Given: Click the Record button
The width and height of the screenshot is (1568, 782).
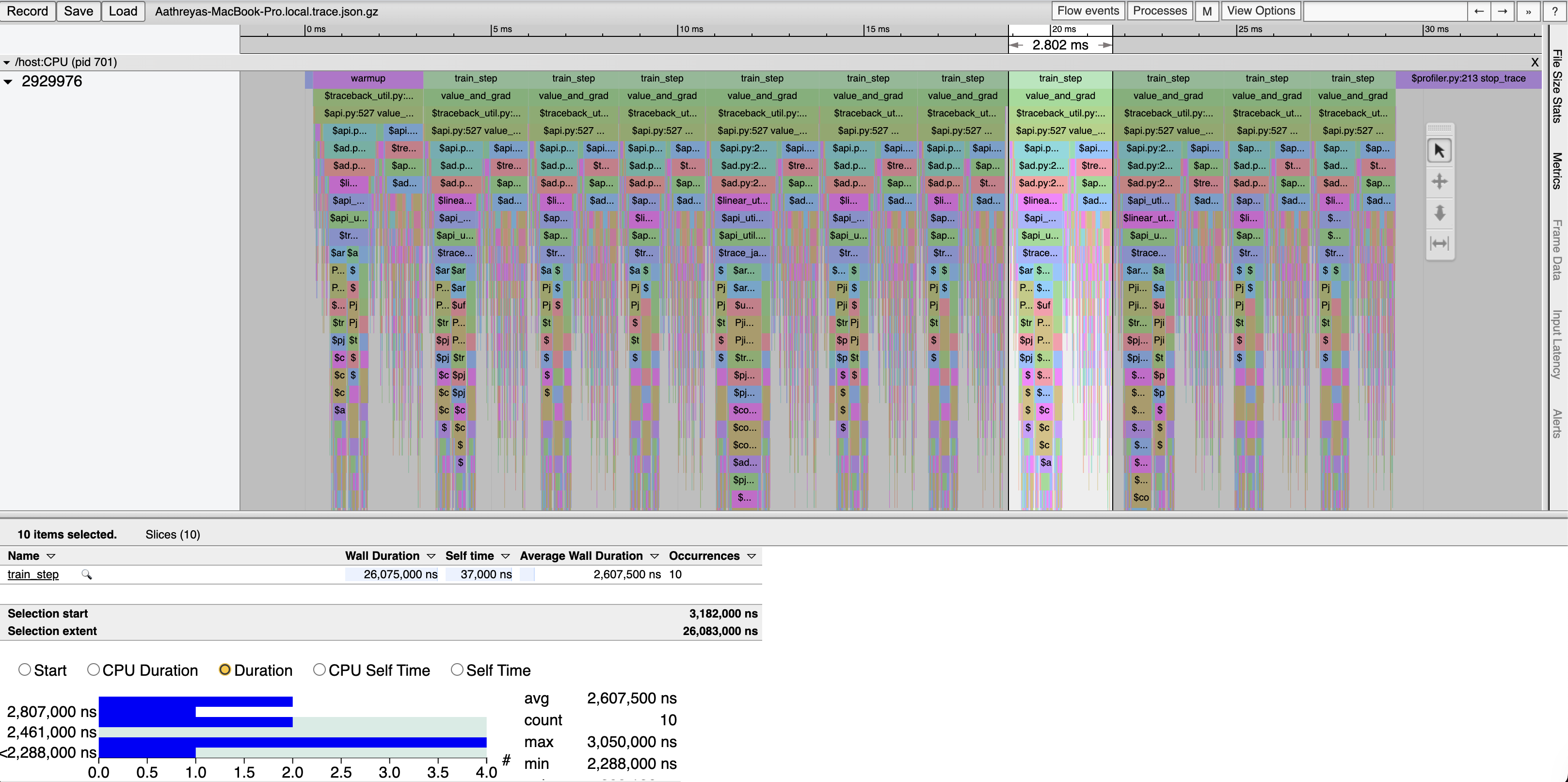Looking at the screenshot, I should [27, 11].
